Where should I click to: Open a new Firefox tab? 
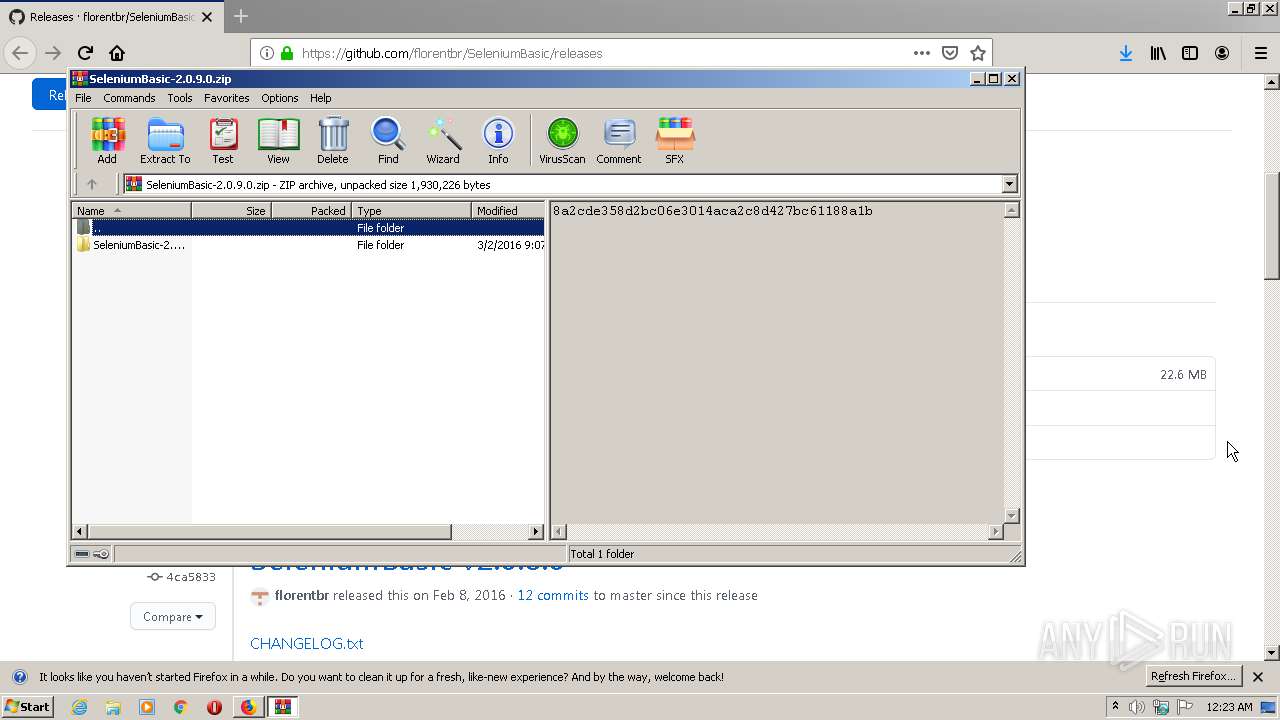click(x=241, y=17)
